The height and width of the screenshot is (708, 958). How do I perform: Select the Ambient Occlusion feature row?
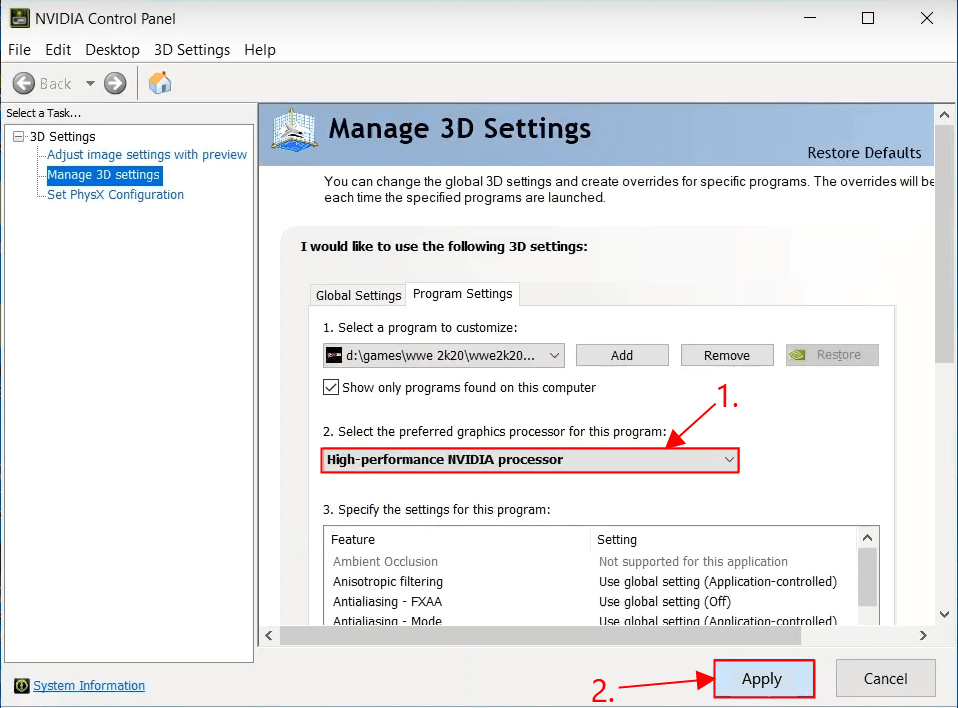pyautogui.click(x=589, y=561)
